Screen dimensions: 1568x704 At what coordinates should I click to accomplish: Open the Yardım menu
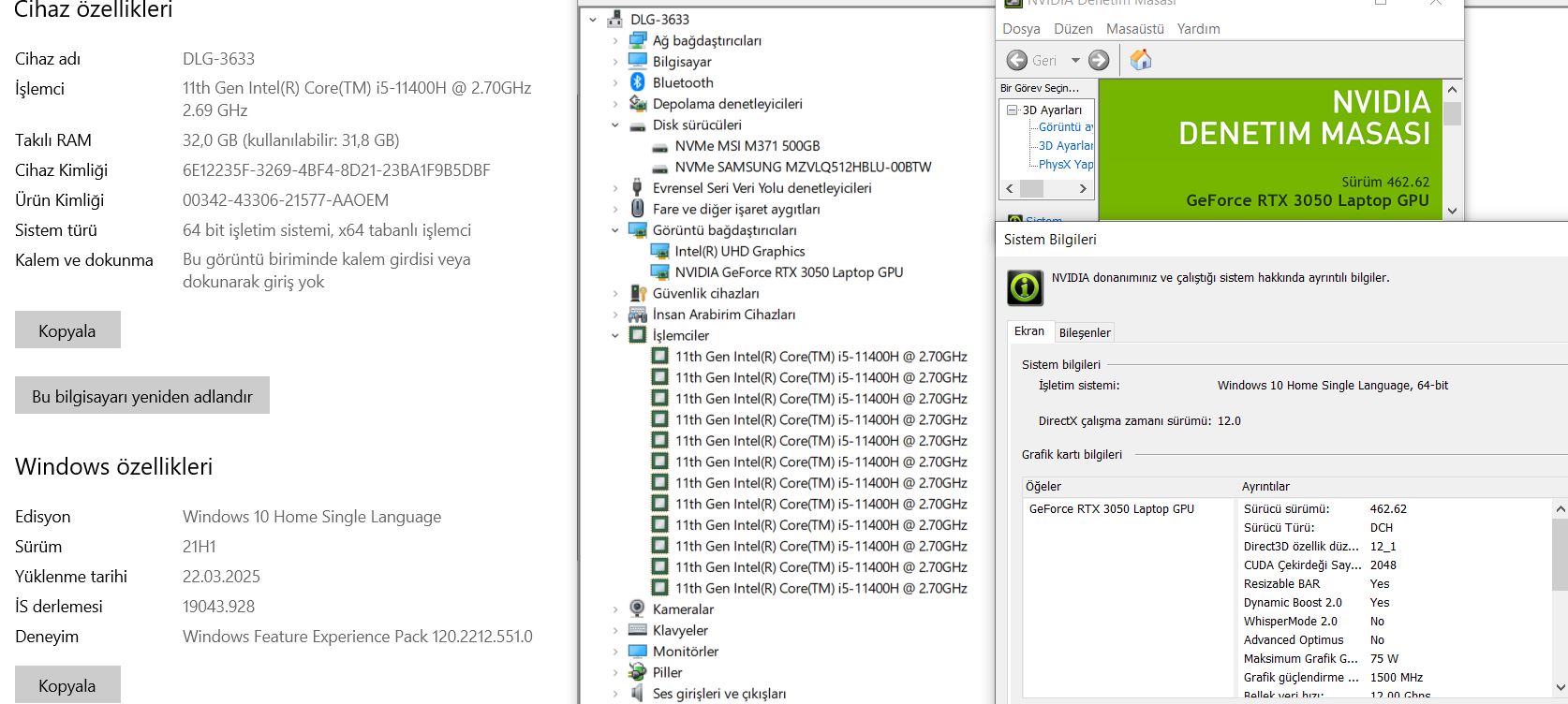click(x=1199, y=29)
